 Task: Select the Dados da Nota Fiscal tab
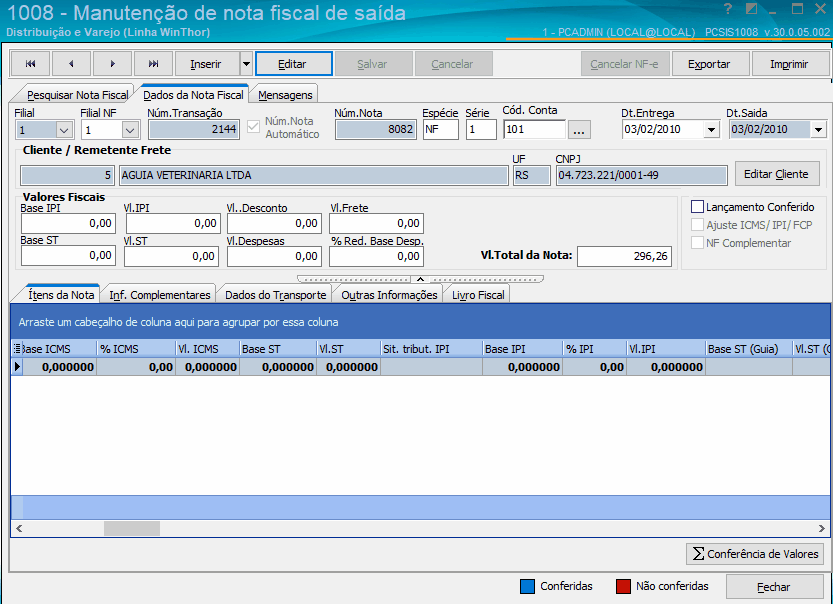[193, 95]
